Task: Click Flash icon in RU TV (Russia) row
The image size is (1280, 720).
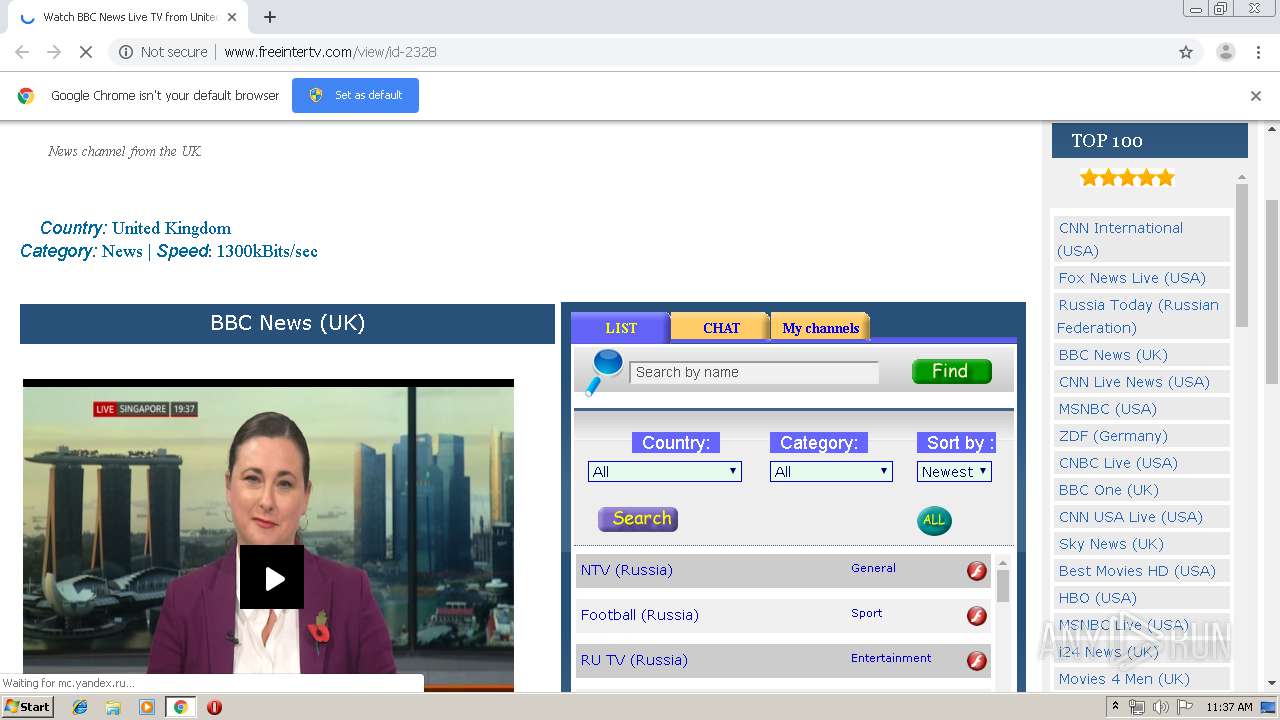Action: [x=977, y=661]
